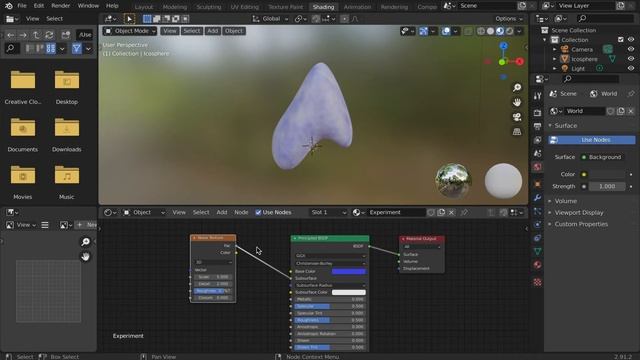Switch to the Animation workspace tab
The height and width of the screenshot is (360, 640).
click(357, 7)
